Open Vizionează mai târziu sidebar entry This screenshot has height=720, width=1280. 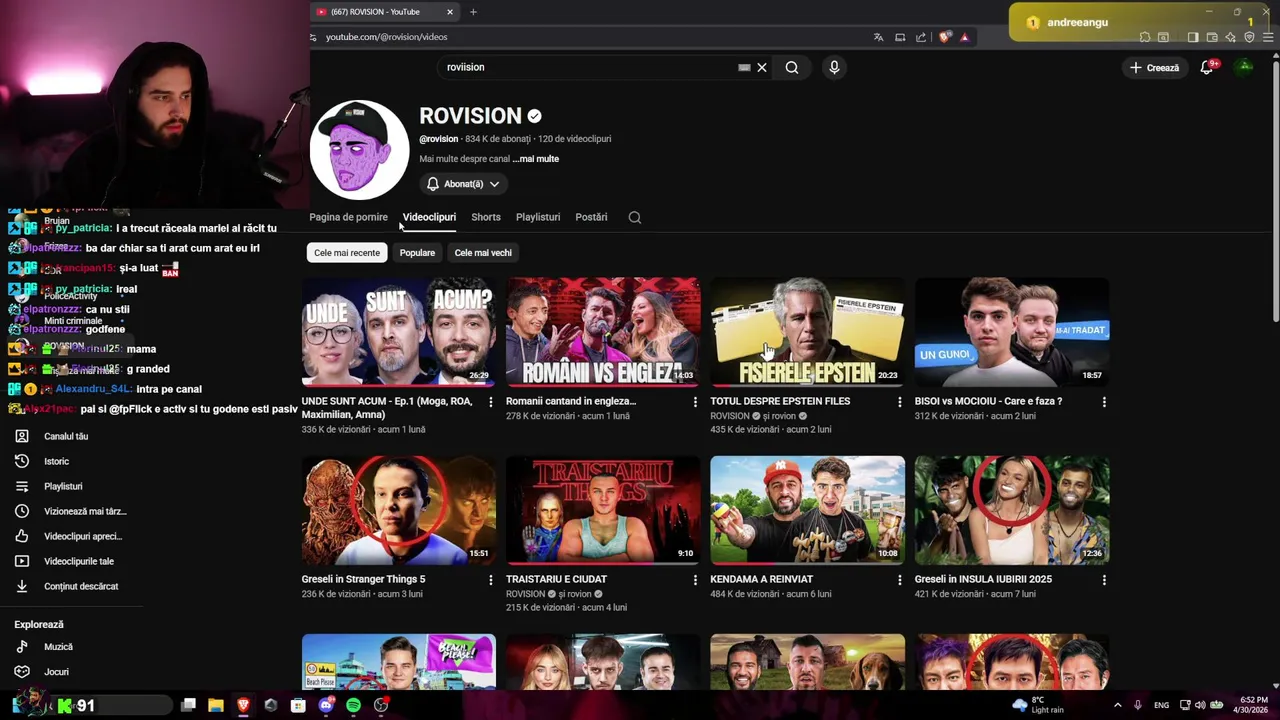point(85,512)
